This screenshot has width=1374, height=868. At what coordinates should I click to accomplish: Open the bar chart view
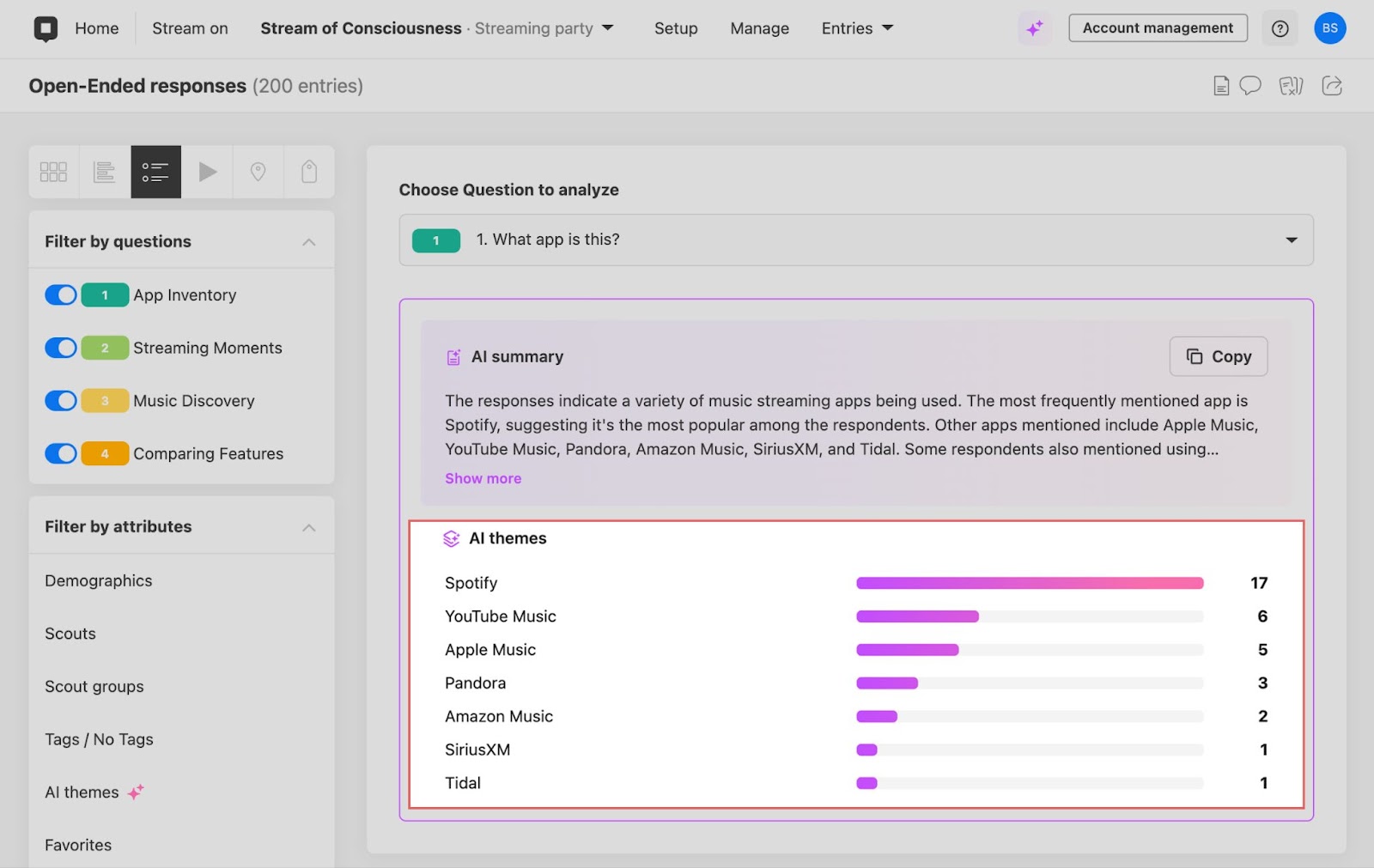[x=104, y=171]
